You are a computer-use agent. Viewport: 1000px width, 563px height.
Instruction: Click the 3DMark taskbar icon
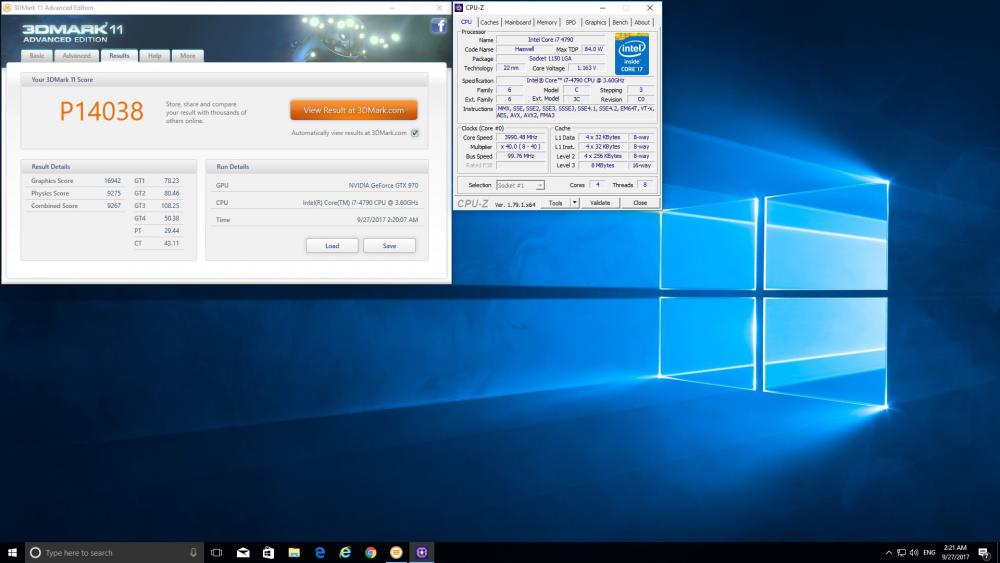point(396,552)
